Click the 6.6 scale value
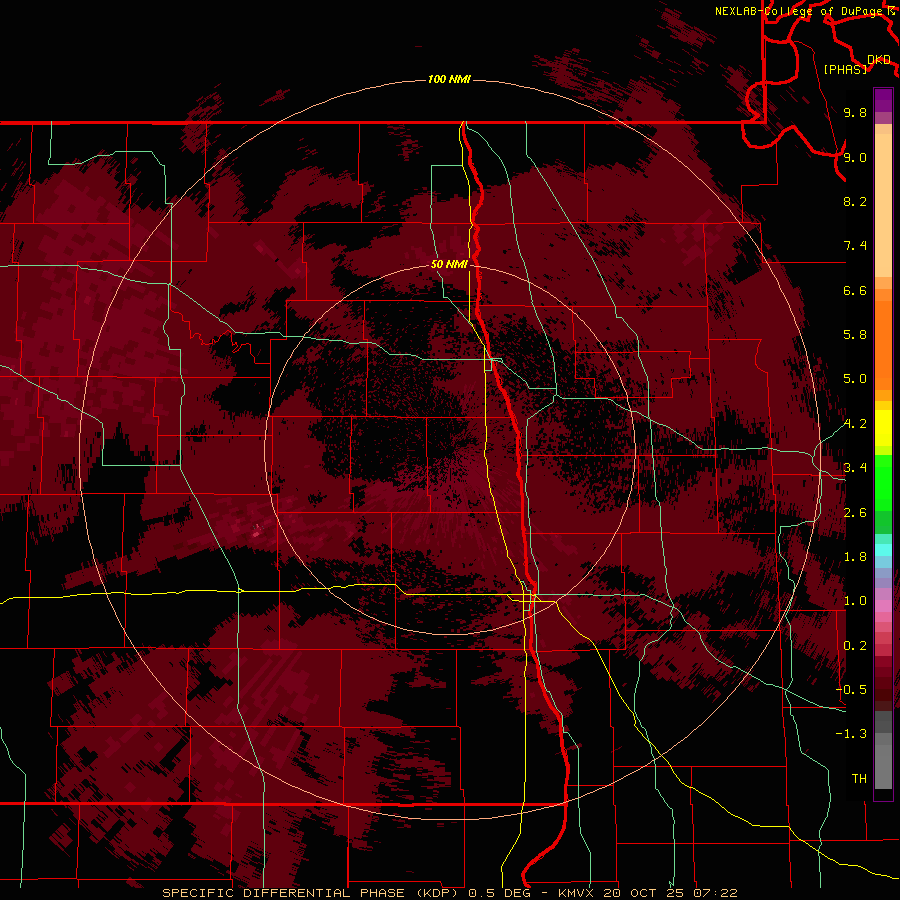This screenshot has height=900, width=900. [x=855, y=290]
